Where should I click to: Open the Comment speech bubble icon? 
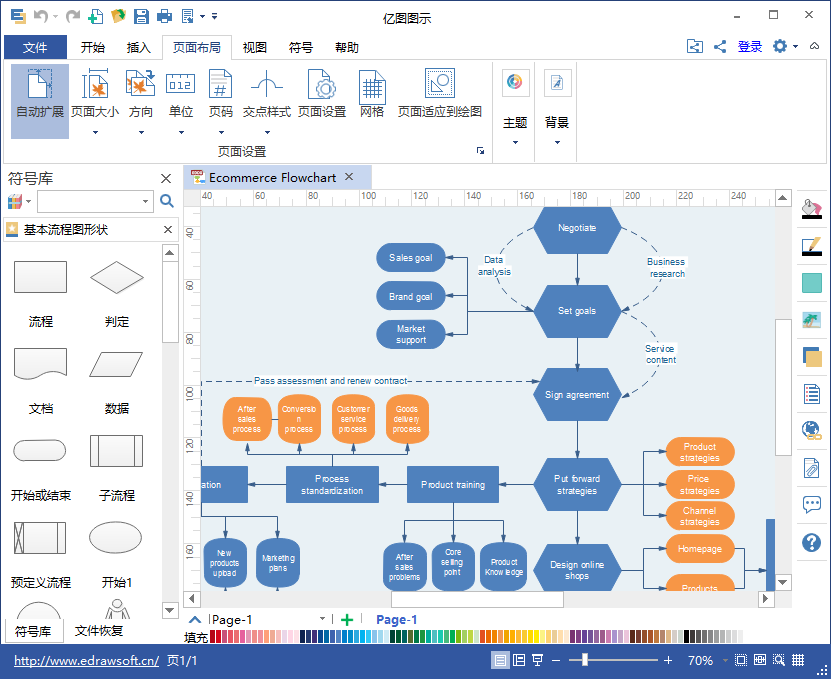point(811,505)
